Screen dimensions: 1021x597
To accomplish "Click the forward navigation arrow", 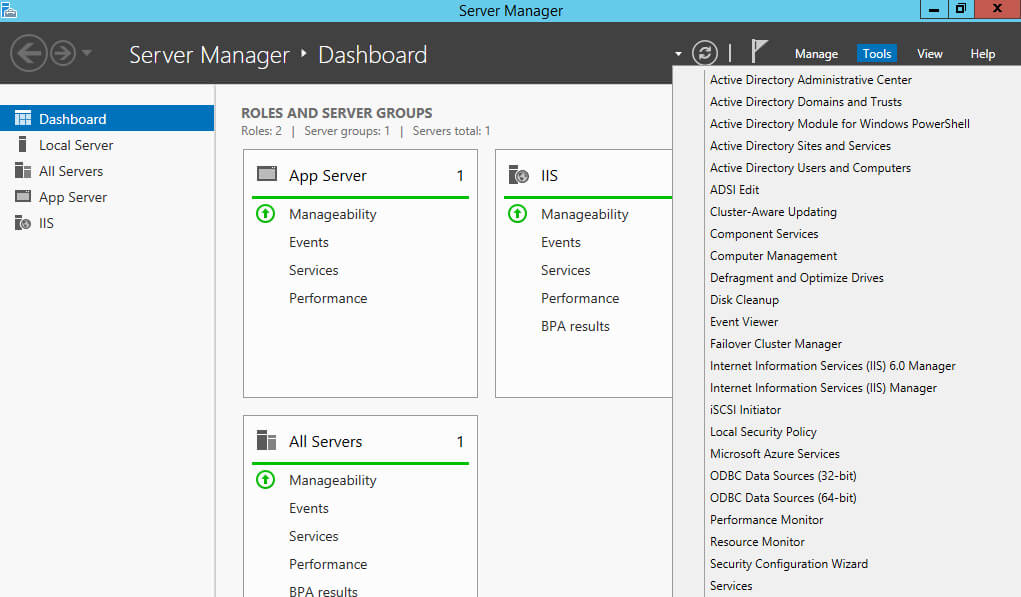I will [x=63, y=53].
